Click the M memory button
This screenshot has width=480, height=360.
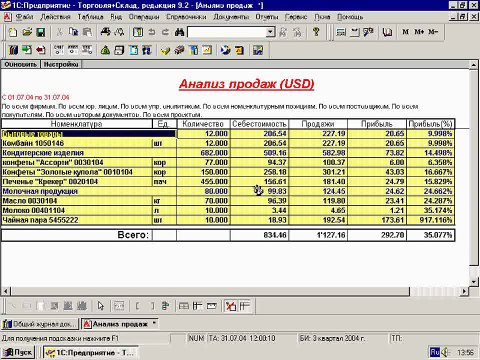tap(405, 32)
